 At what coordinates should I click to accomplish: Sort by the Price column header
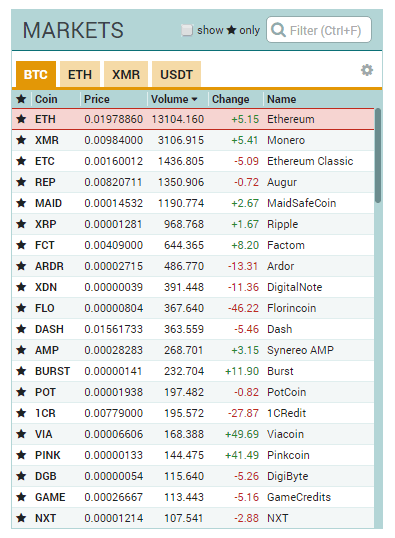(x=97, y=99)
